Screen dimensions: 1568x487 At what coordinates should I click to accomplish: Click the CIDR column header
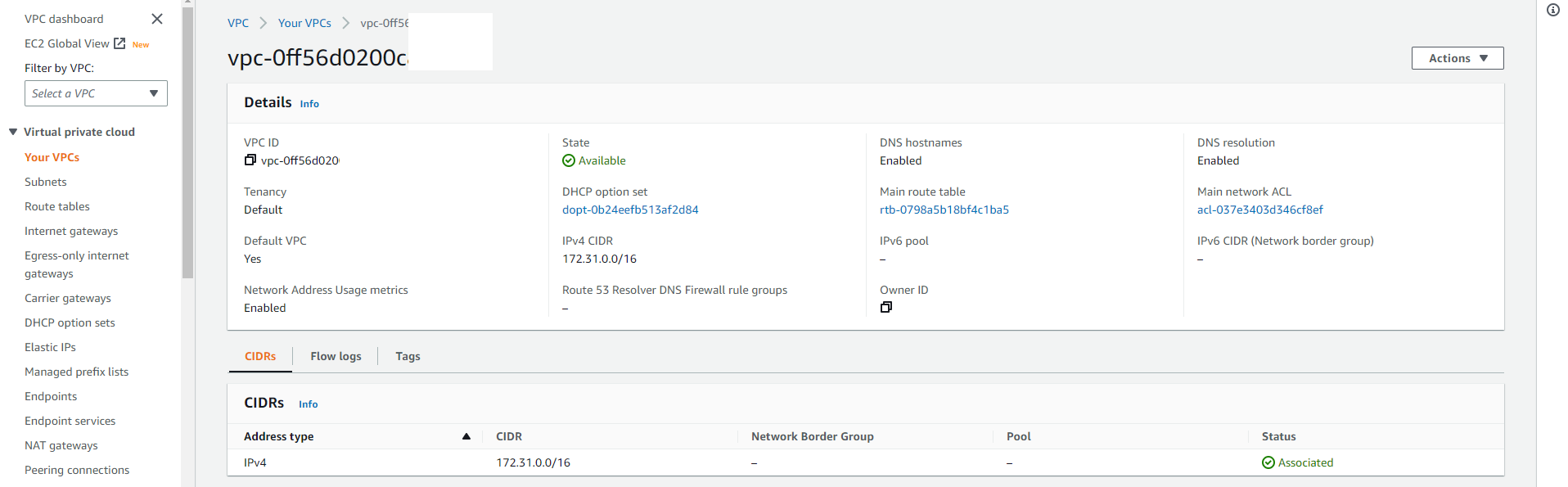(x=509, y=436)
